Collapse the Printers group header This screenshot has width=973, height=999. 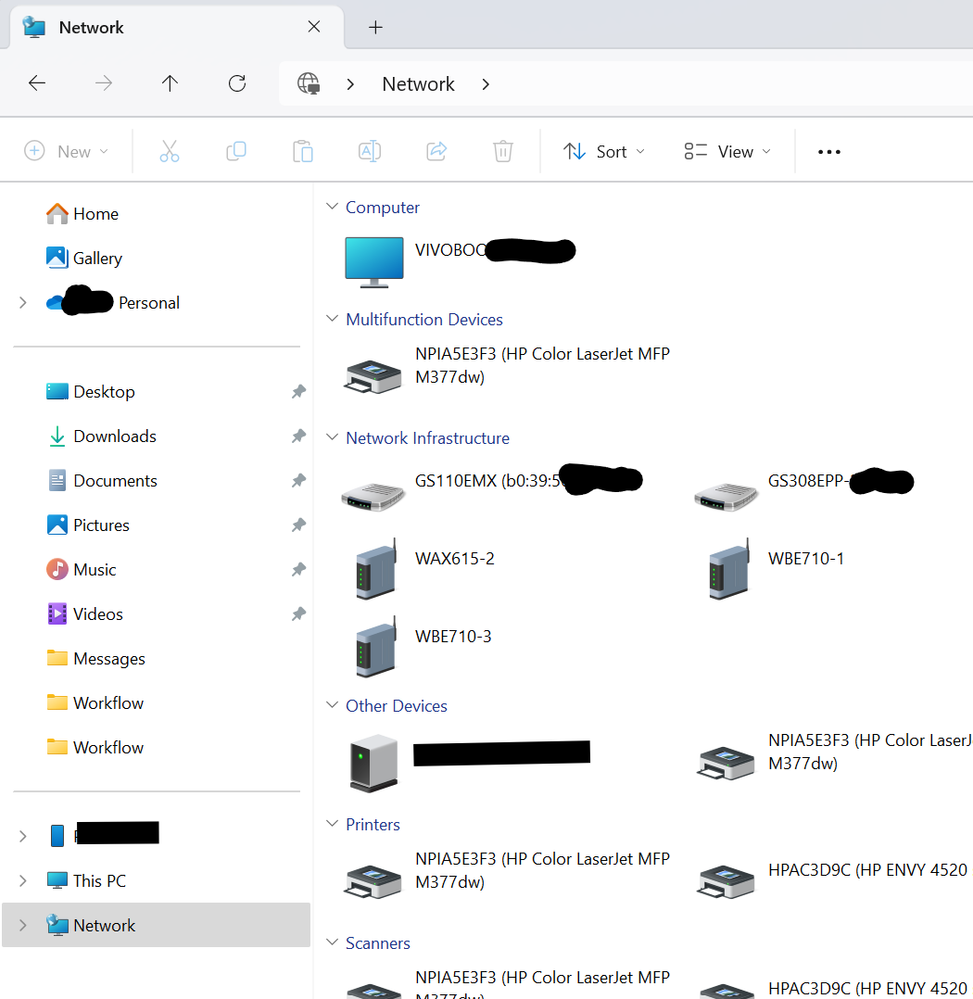333,825
